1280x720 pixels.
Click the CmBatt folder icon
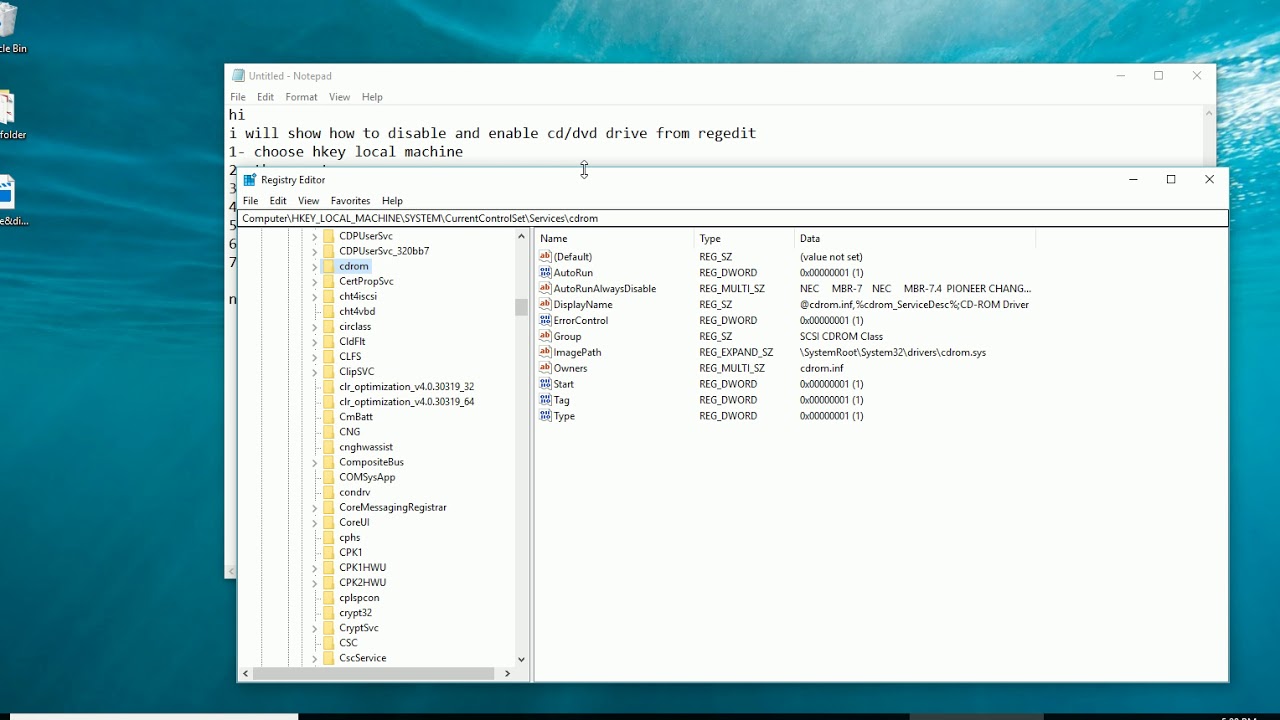(329, 417)
